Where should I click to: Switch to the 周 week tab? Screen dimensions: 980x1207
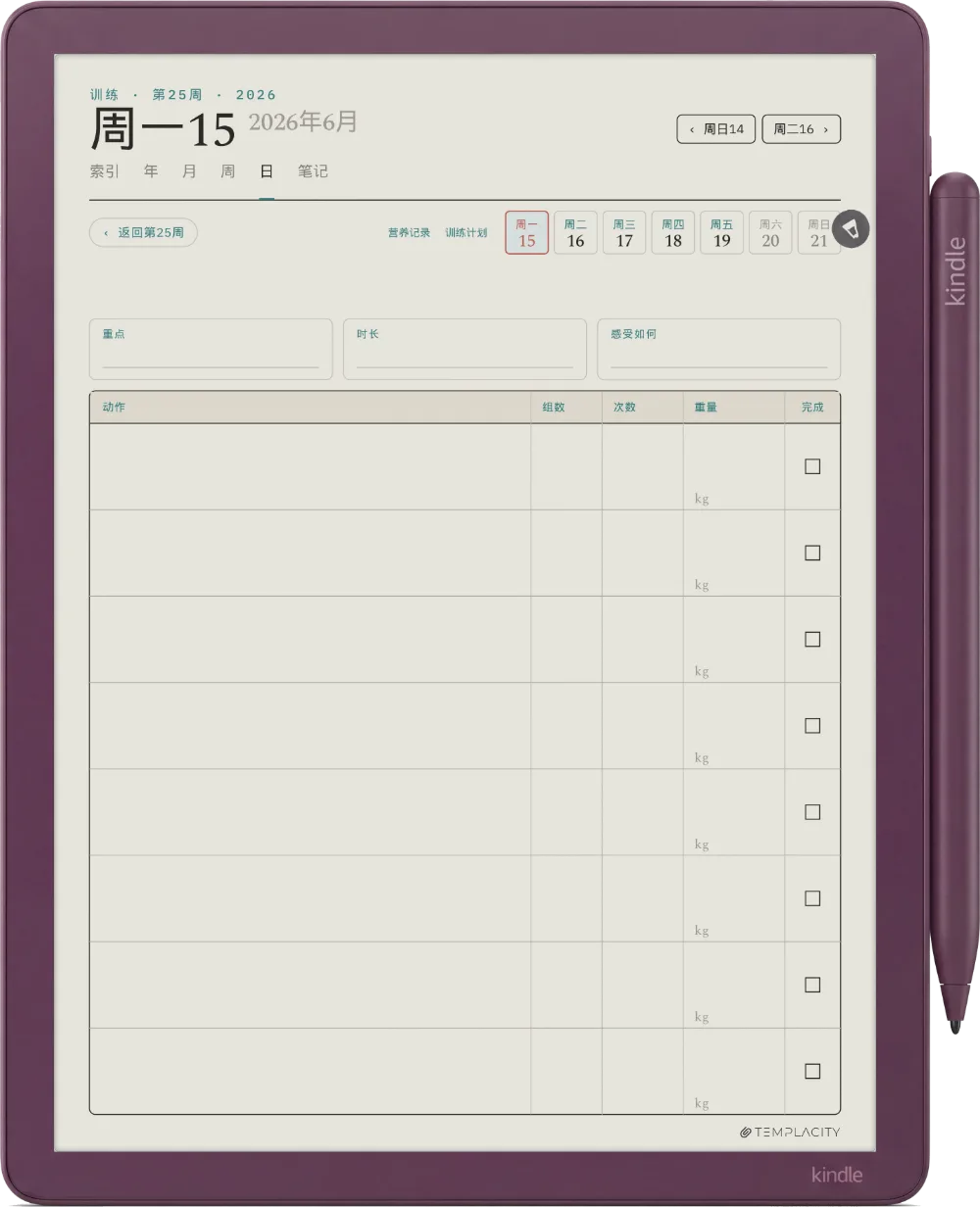[227, 171]
